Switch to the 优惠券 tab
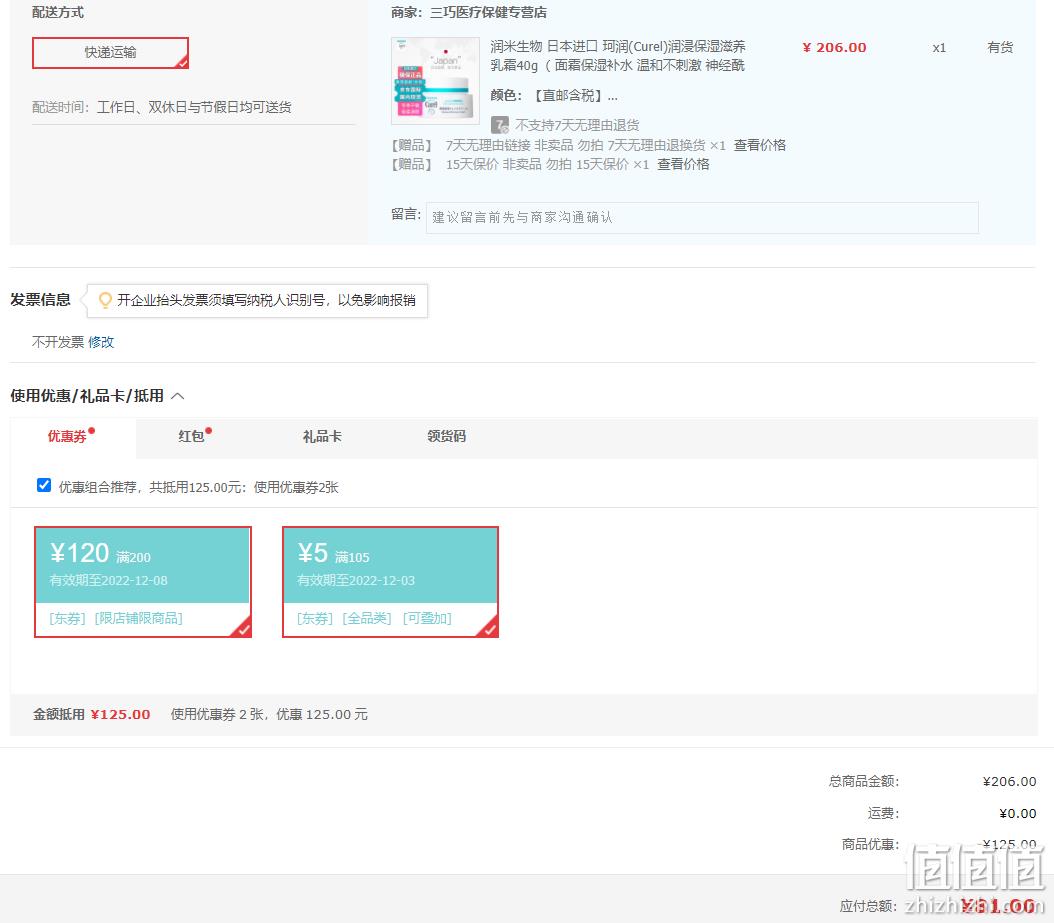Screen dimensions: 1054x923 coord(67,436)
